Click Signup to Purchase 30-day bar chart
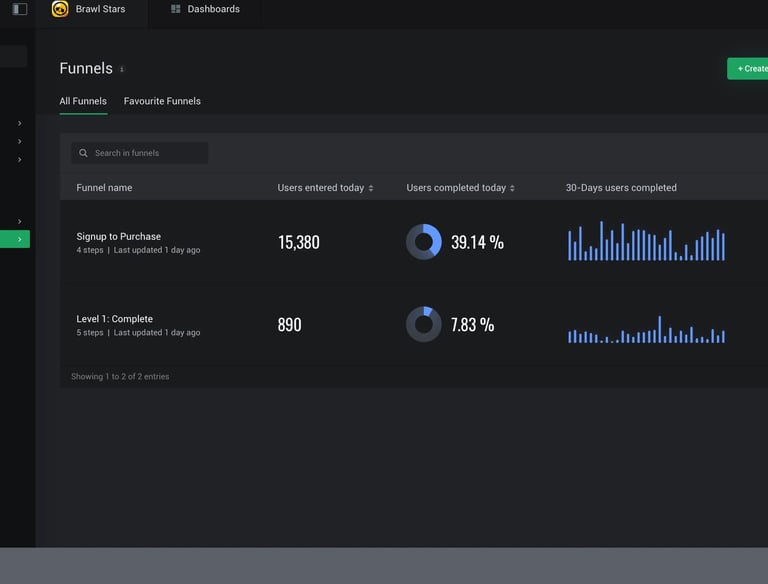 [647, 241]
